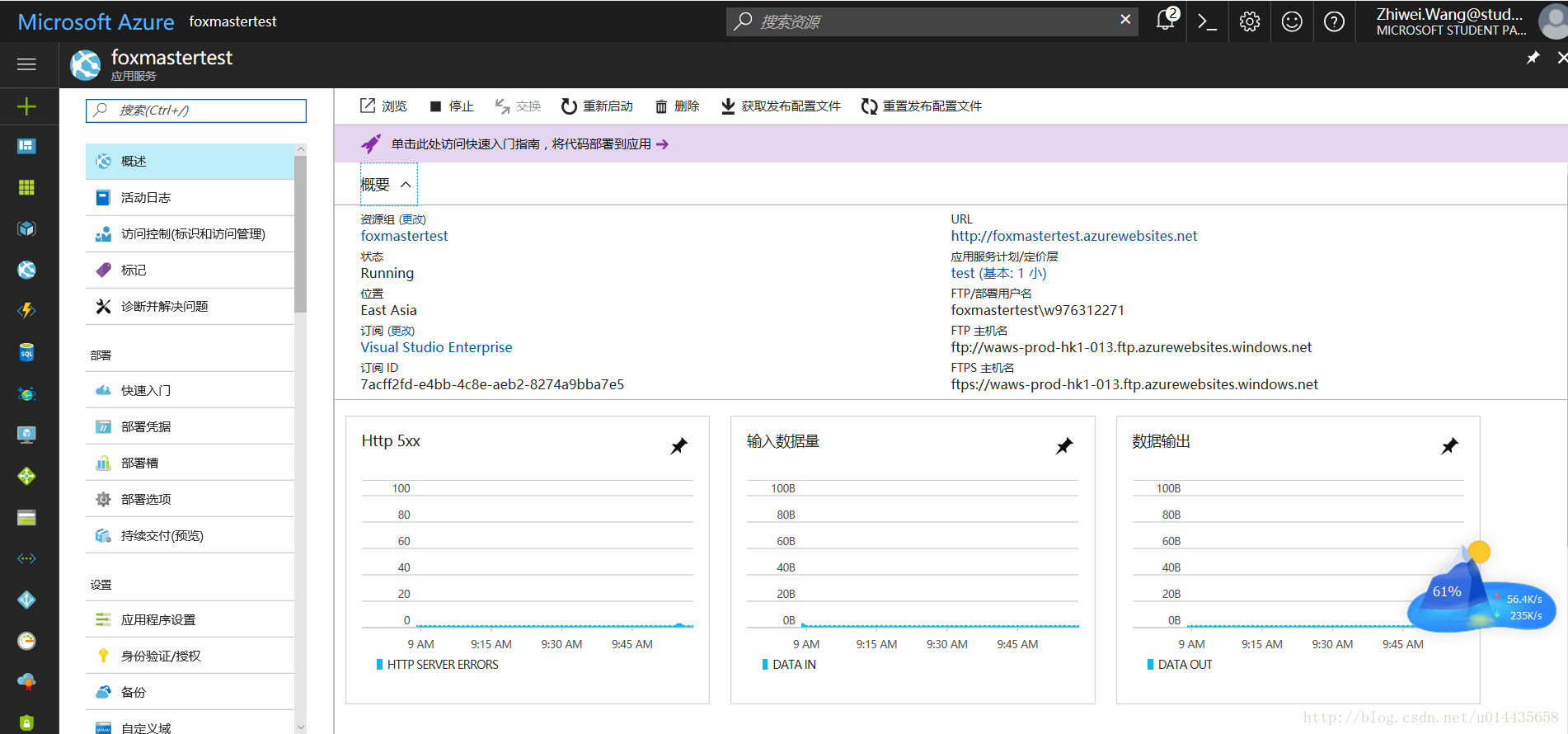Screen dimensions: 1568x734
Task: Open portal settings gear icon
Action: 1250,21
